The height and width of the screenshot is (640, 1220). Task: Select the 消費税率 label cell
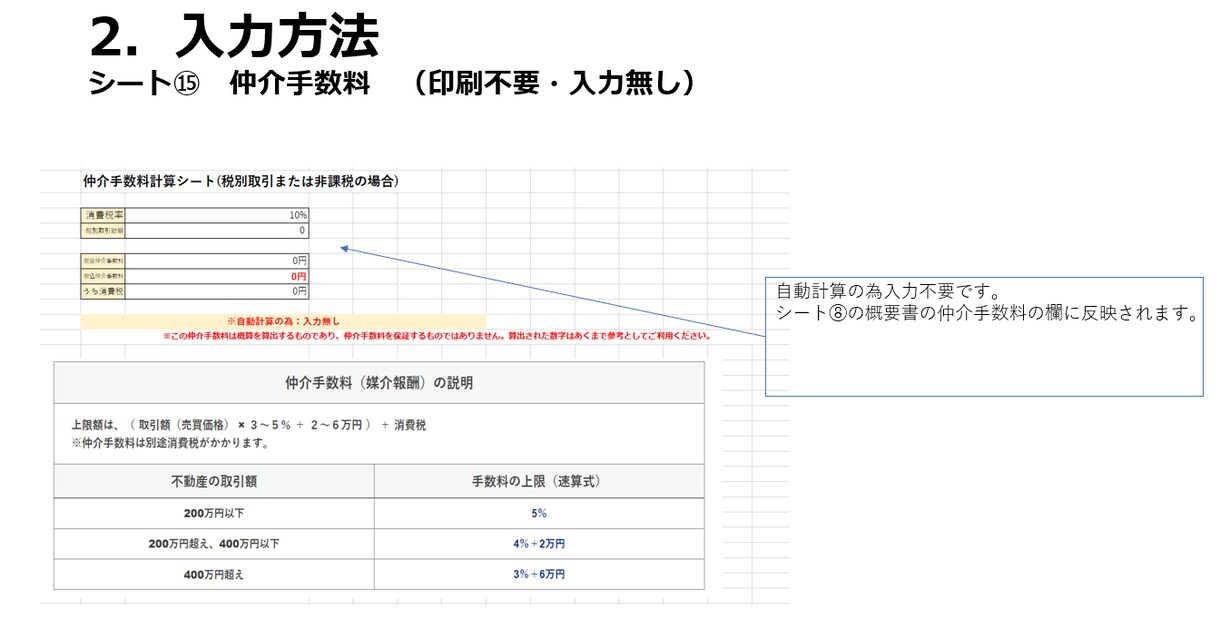(x=104, y=215)
